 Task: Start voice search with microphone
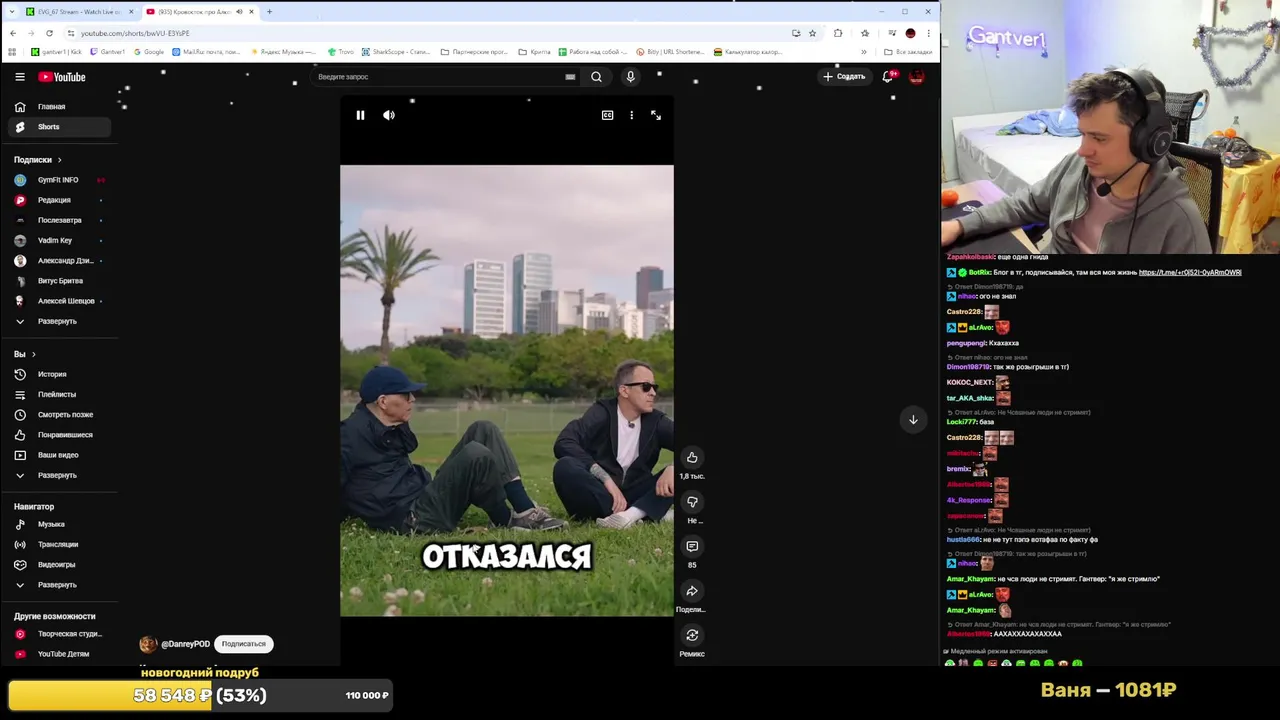(630, 77)
